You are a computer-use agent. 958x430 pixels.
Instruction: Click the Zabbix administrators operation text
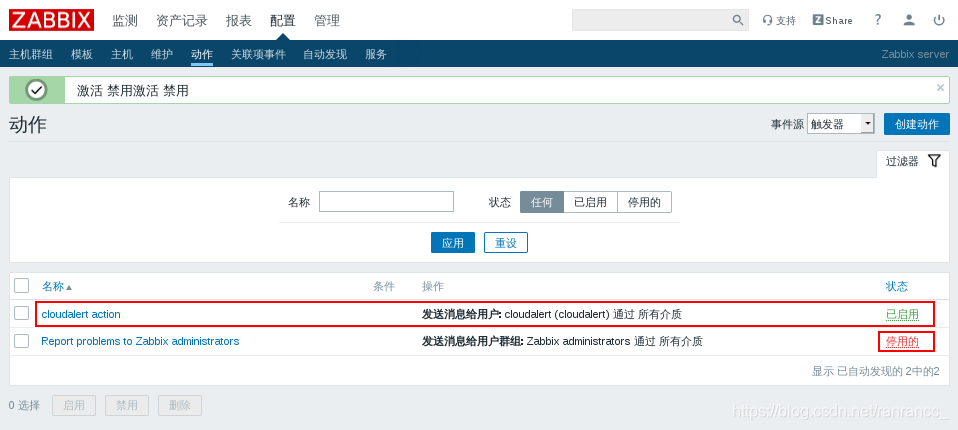pos(562,341)
